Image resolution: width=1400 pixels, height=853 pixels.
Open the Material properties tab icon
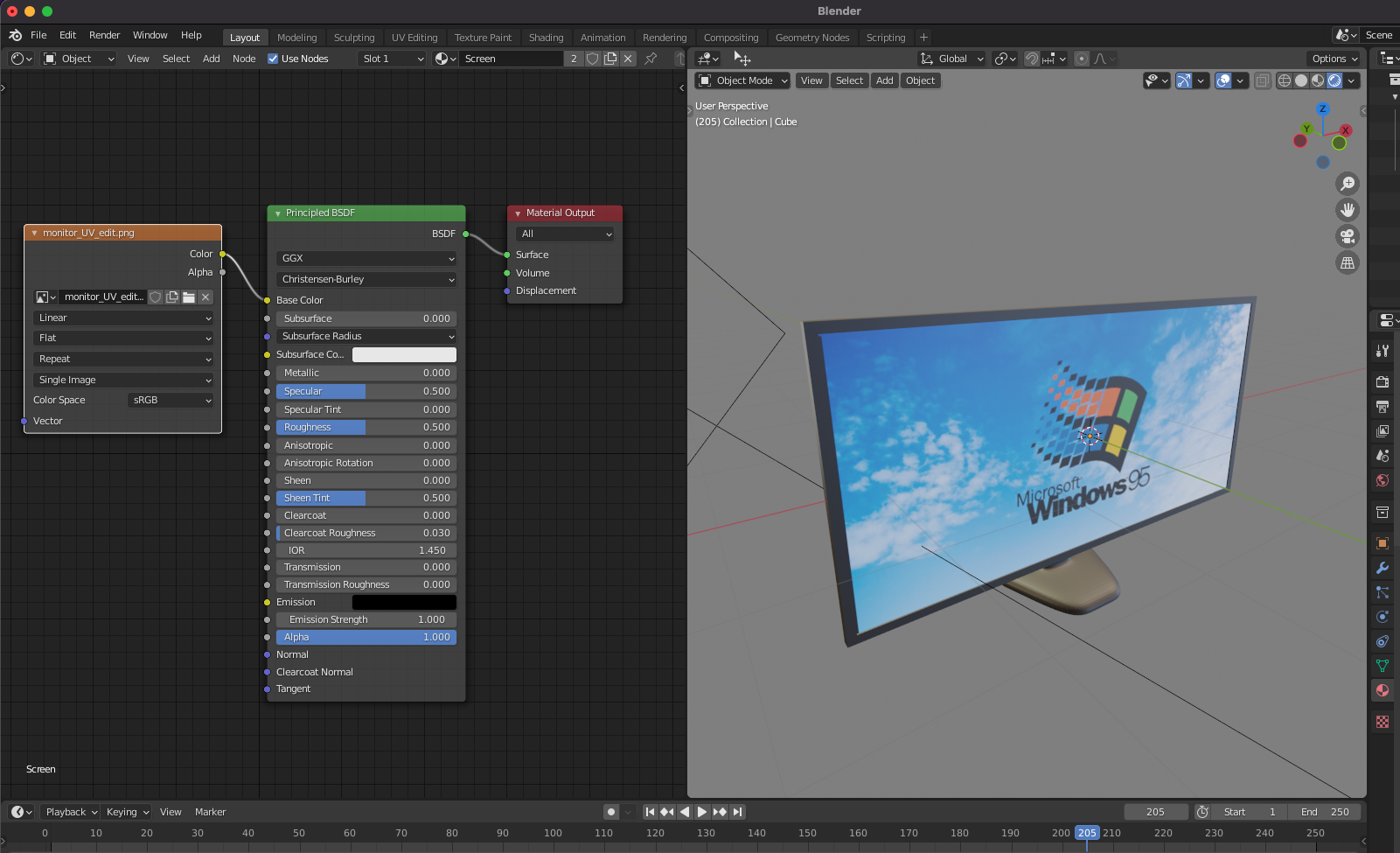coord(1383,690)
